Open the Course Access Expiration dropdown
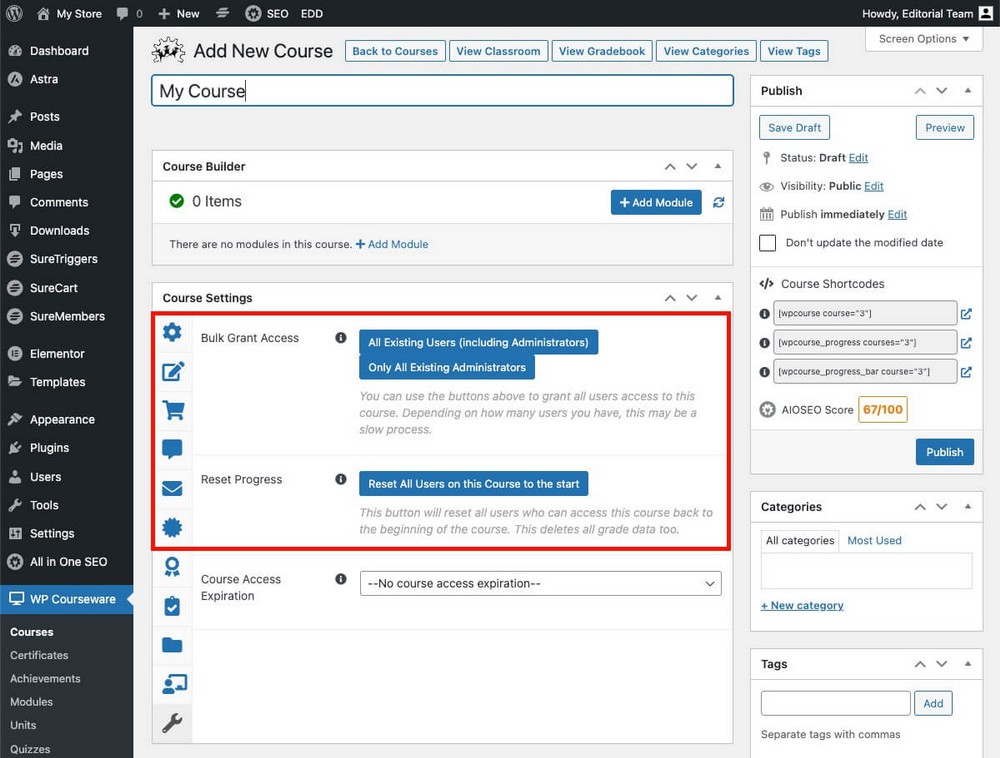The height and width of the screenshot is (758, 1000). pyautogui.click(x=540, y=583)
